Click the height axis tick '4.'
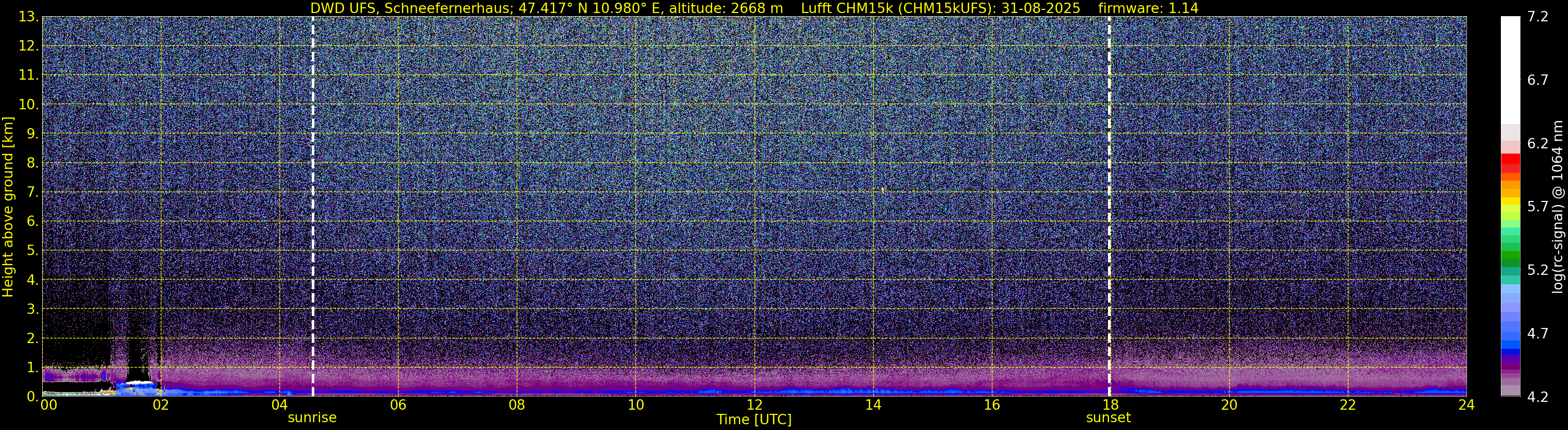This screenshot has width=1568, height=430. coord(32,280)
